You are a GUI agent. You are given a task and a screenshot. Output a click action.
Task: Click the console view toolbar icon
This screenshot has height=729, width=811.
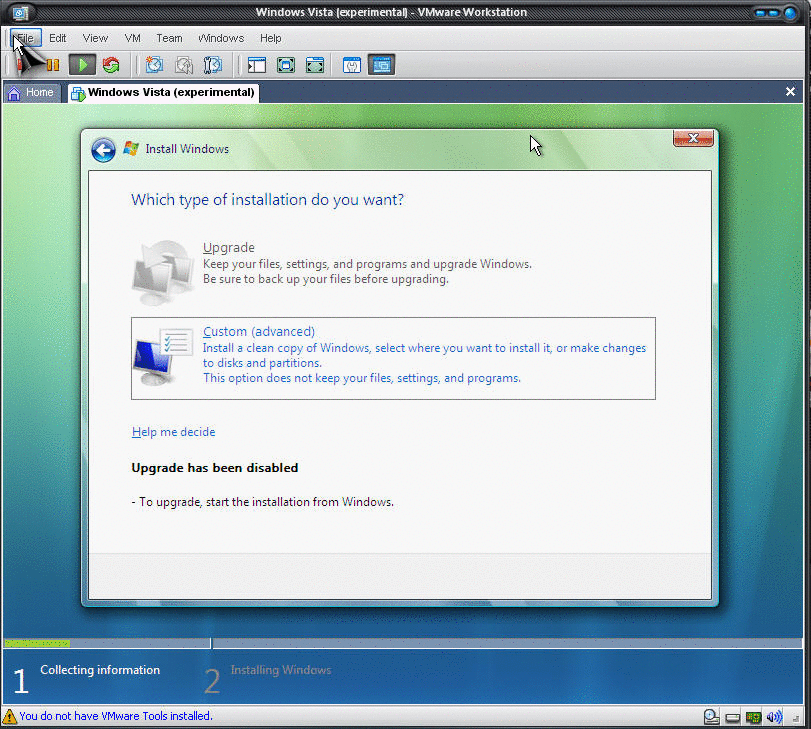[381, 65]
